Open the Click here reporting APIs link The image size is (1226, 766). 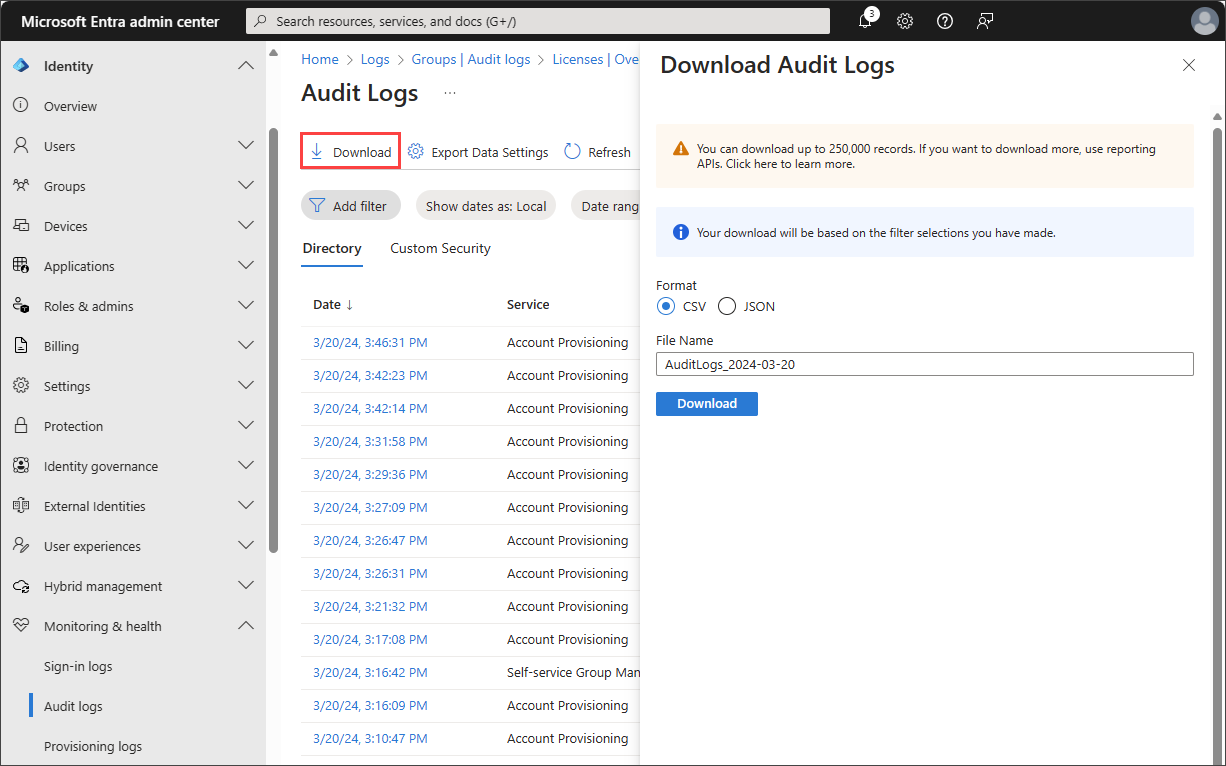coord(749,164)
